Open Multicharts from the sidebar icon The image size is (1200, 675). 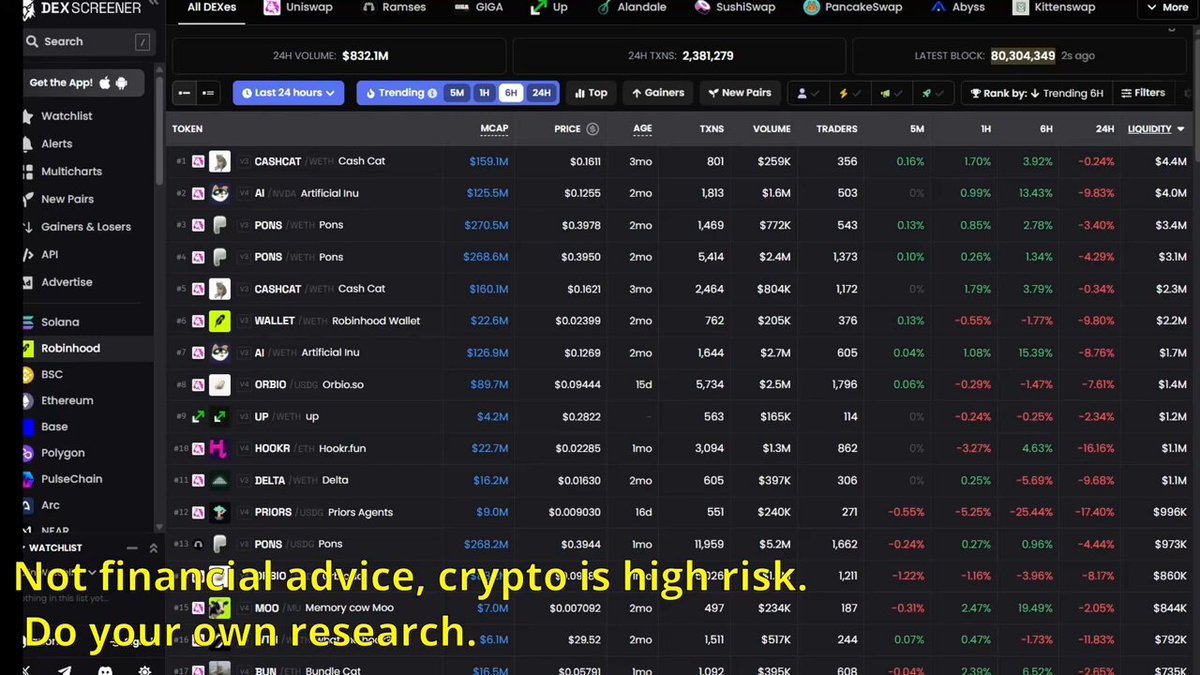pos(29,171)
